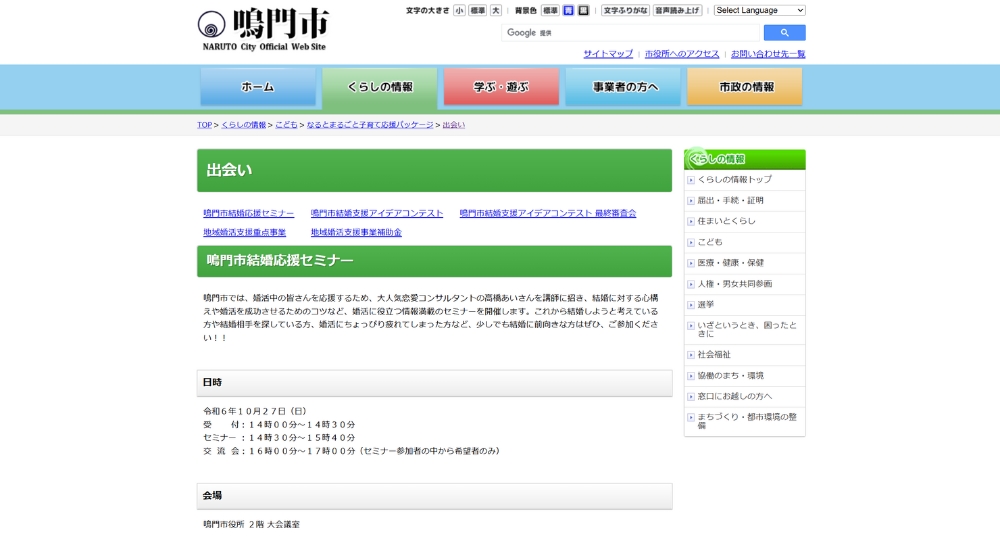1000x540 pixels.
Task: Switch background color to standard (標準)
Action: pos(550,10)
